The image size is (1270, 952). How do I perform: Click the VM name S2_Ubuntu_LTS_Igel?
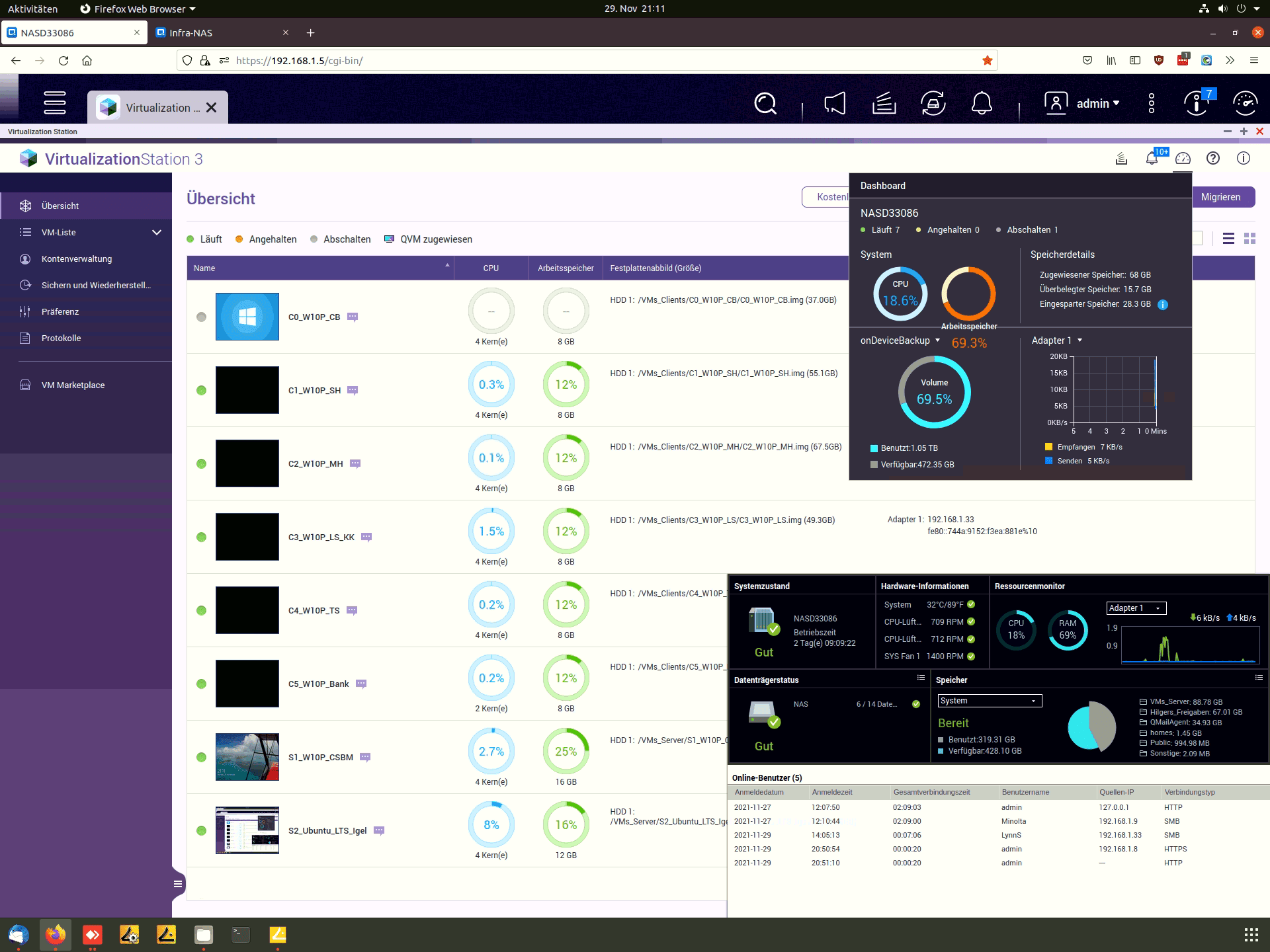pos(327,830)
